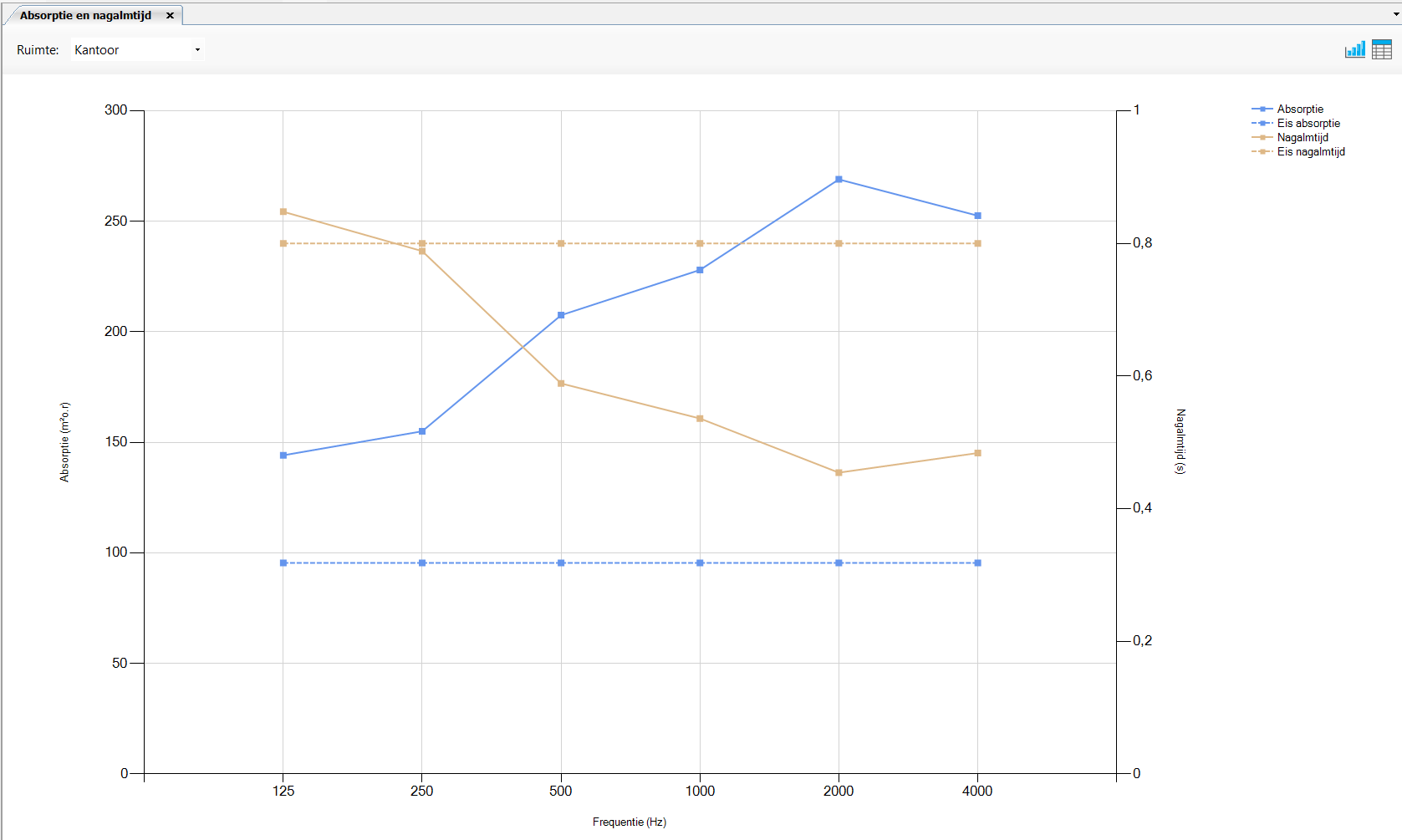Close the Absorptie en nagalmtijd tab

coord(170,16)
